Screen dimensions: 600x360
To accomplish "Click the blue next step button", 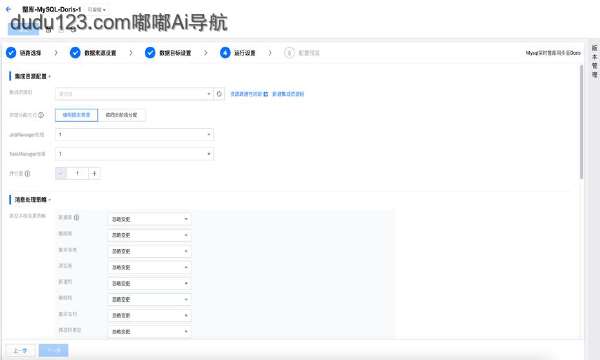I will pos(54,350).
